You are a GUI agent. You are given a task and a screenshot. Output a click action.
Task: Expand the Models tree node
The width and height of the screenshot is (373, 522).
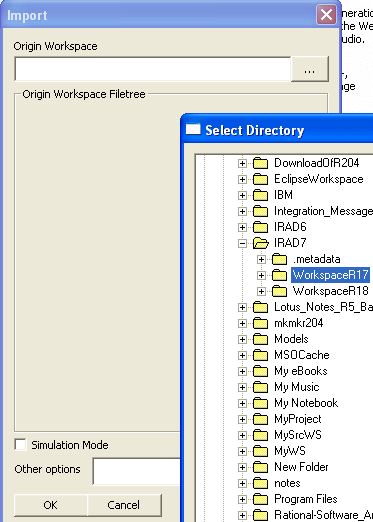[x=242, y=339]
